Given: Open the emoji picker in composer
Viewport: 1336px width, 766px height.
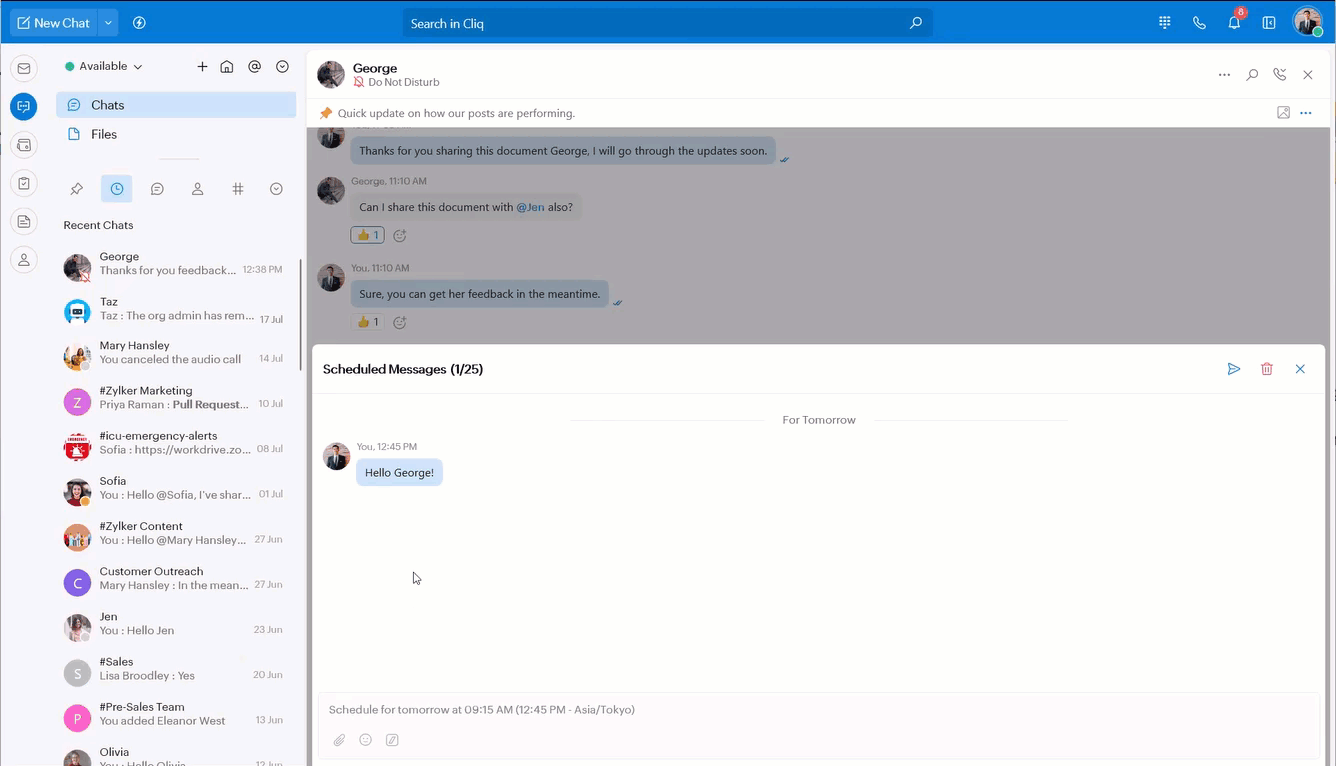Looking at the screenshot, I should click(x=366, y=740).
